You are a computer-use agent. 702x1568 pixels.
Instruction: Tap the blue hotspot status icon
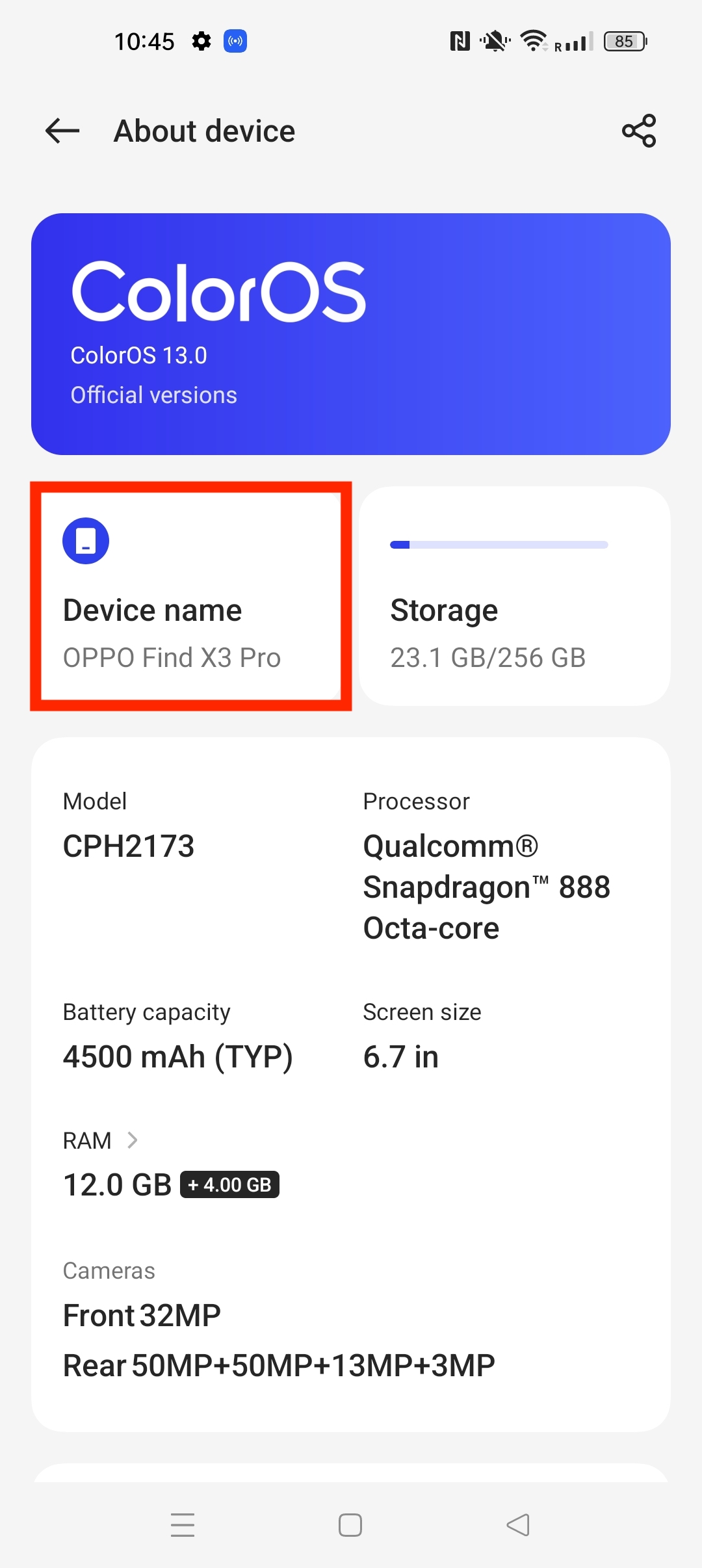(x=235, y=41)
